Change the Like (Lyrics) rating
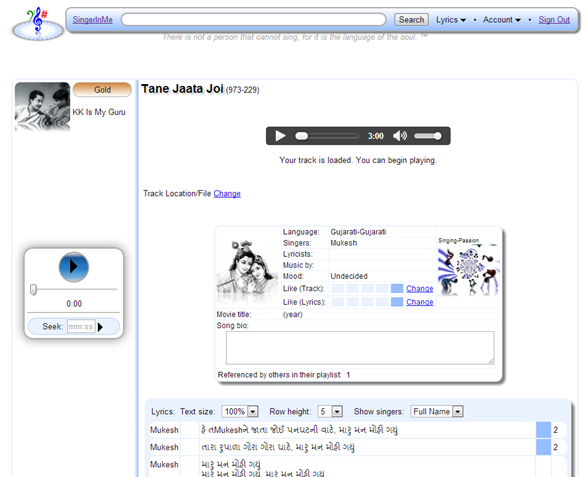Image resolution: width=588 pixels, height=477 pixels. [x=420, y=302]
